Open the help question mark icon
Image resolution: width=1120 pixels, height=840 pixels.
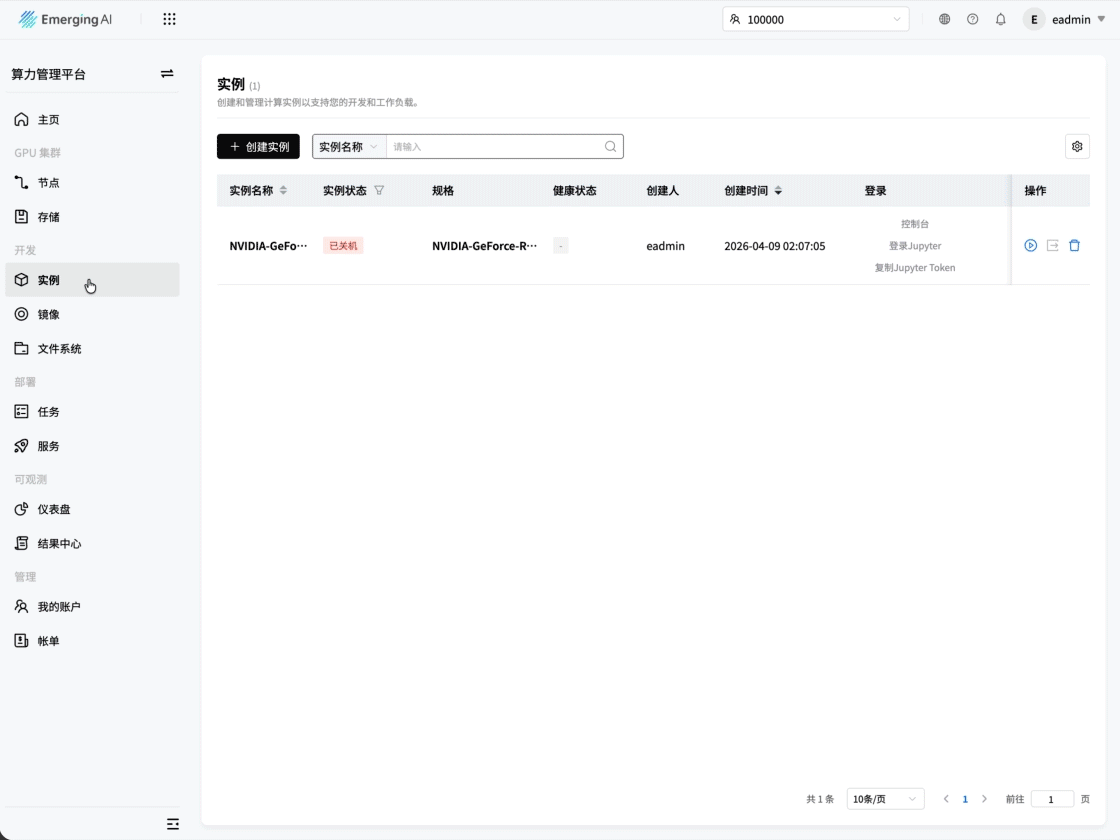pos(972,19)
